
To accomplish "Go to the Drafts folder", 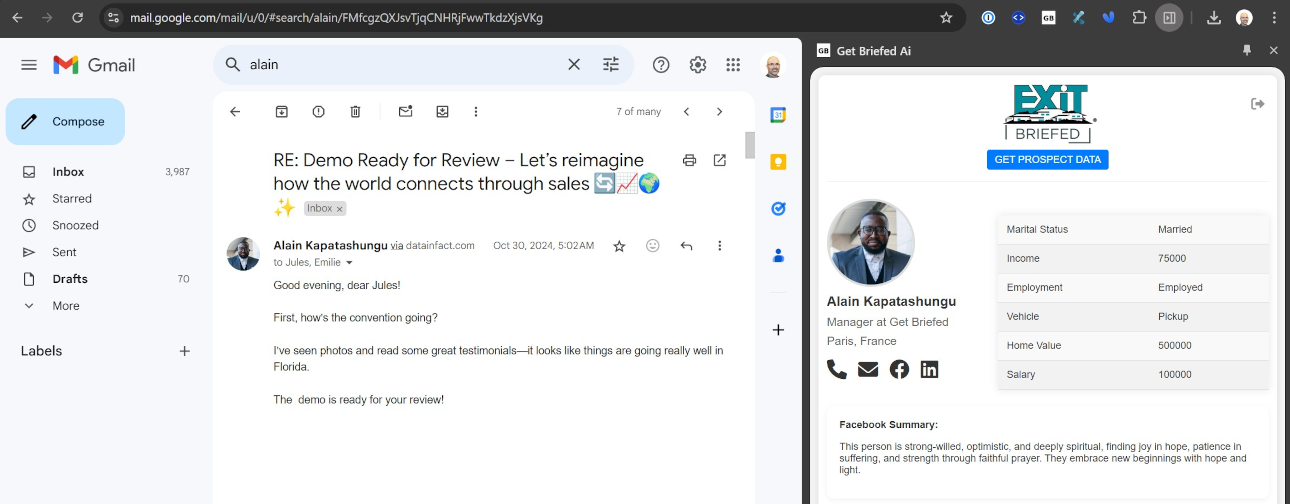I will [70, 279].
